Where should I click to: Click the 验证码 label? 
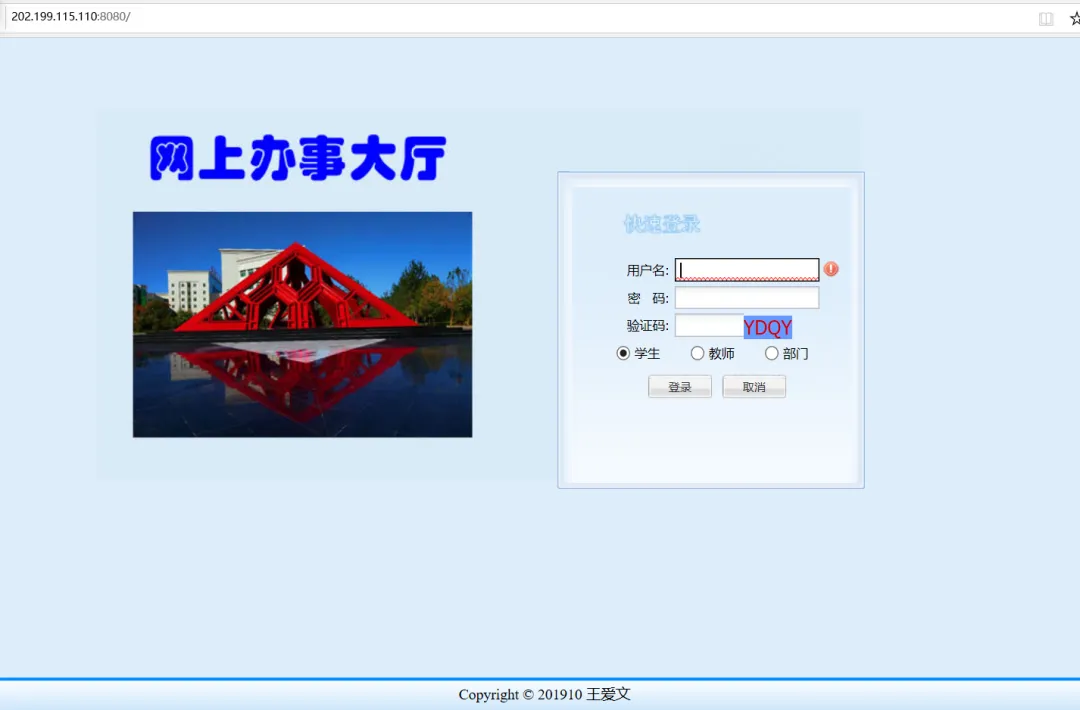[647, 326]
